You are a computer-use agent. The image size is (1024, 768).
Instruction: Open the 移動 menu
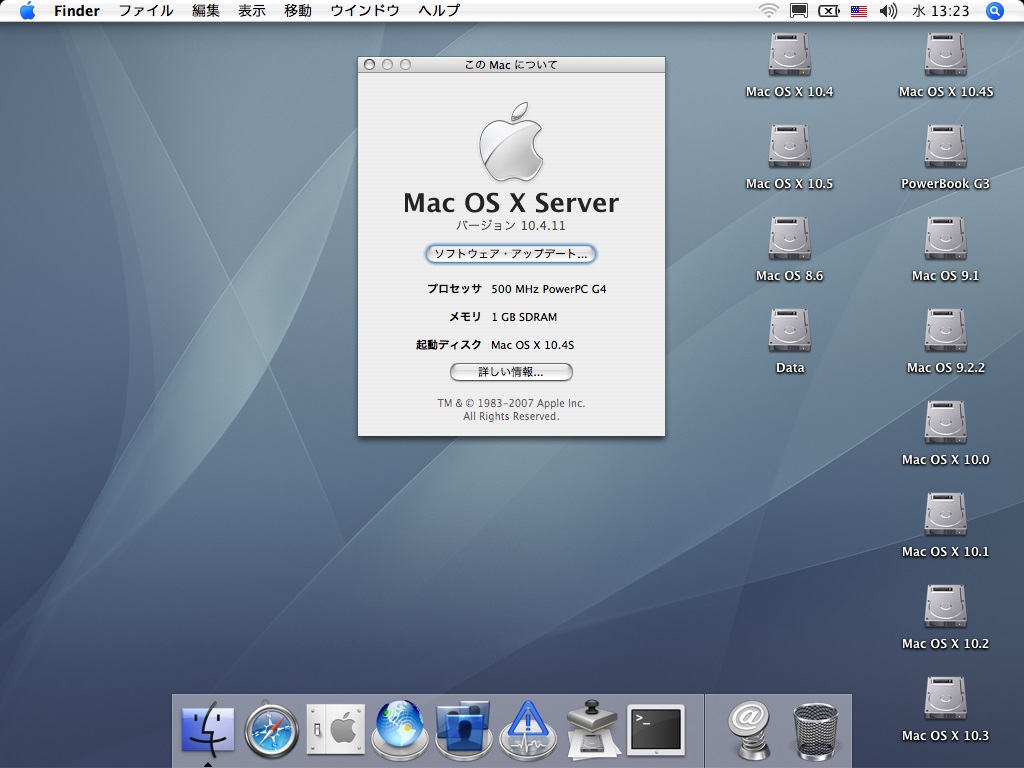298,10
